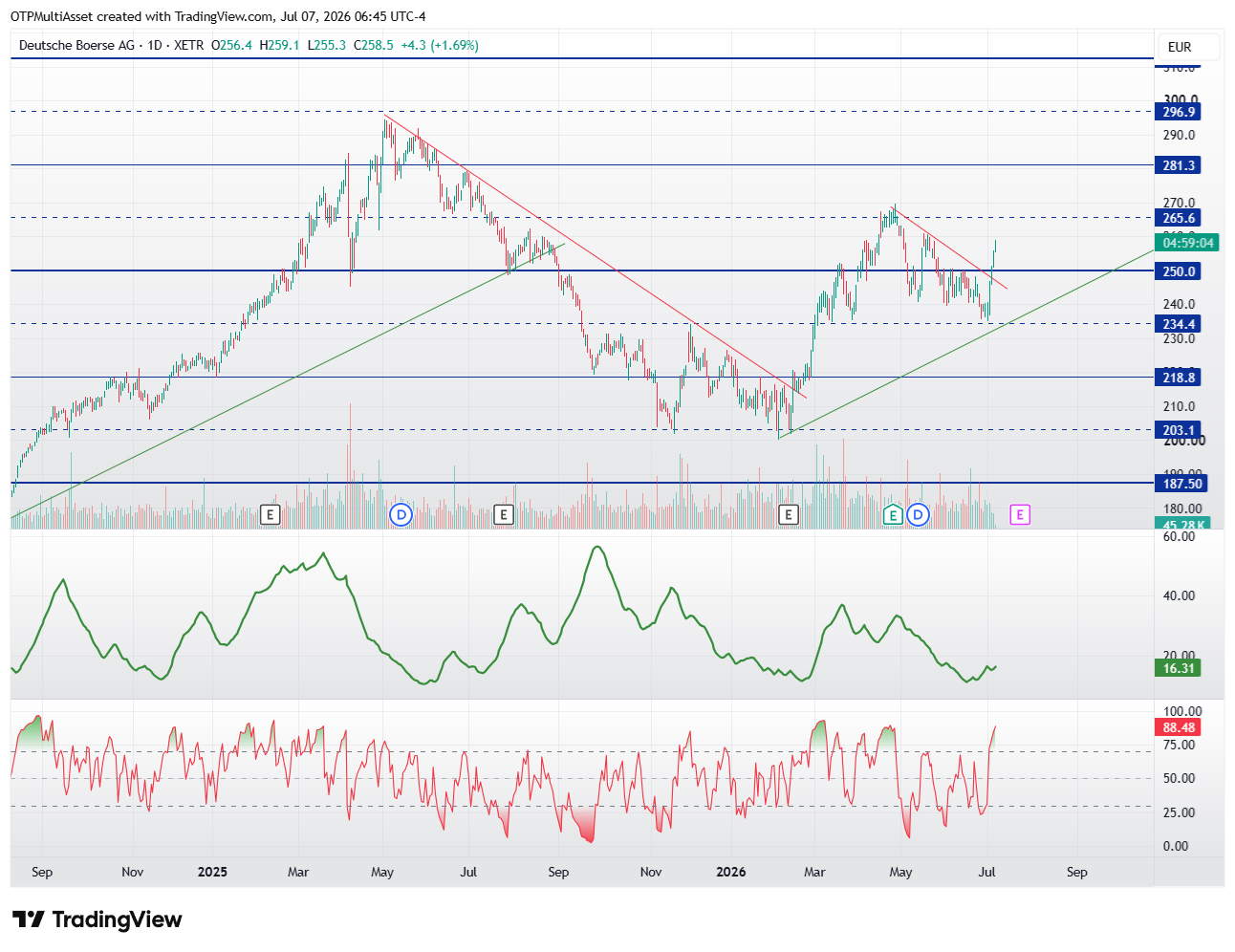Open the dividend marker near May 2025

point(401,515)
